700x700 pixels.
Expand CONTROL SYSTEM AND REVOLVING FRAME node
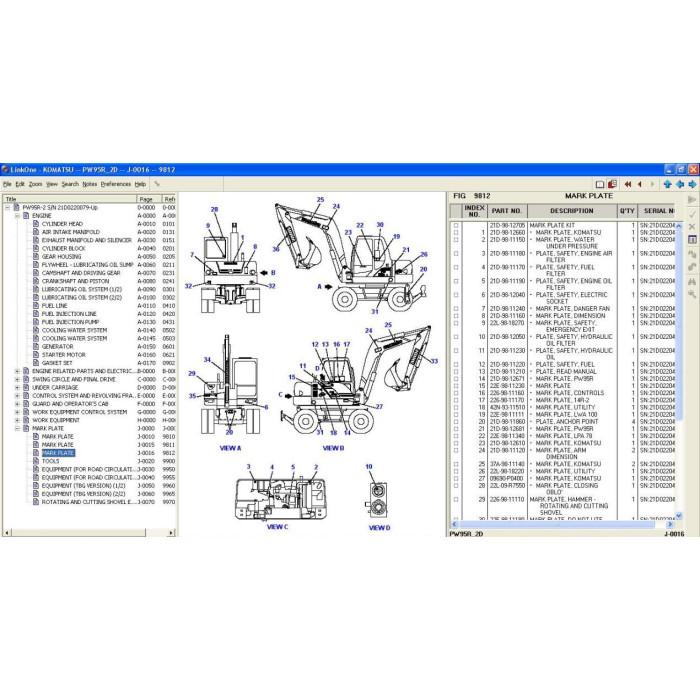17,396
